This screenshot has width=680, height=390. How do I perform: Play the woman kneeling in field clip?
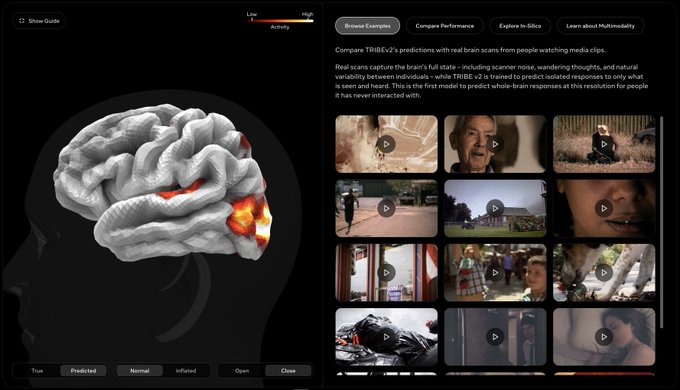pyautogui.click(x=604, y=144)
